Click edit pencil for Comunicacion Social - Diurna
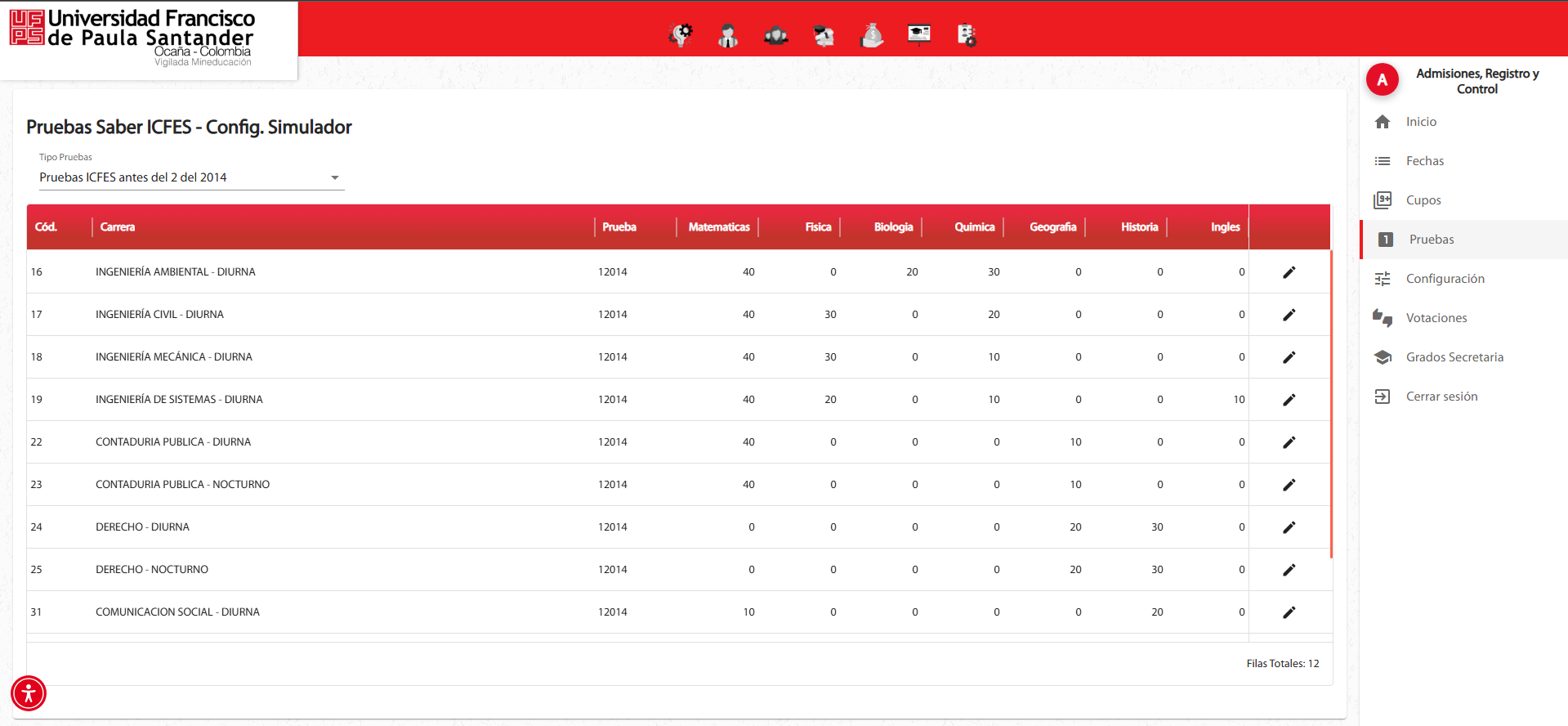The image size is (1568, 726). click(1289, 612)
